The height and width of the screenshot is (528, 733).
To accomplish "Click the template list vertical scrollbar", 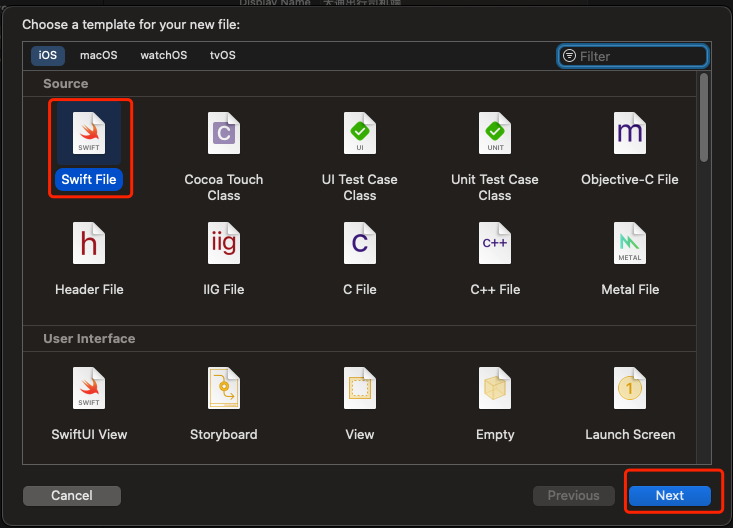I will (x=704, y=118).
